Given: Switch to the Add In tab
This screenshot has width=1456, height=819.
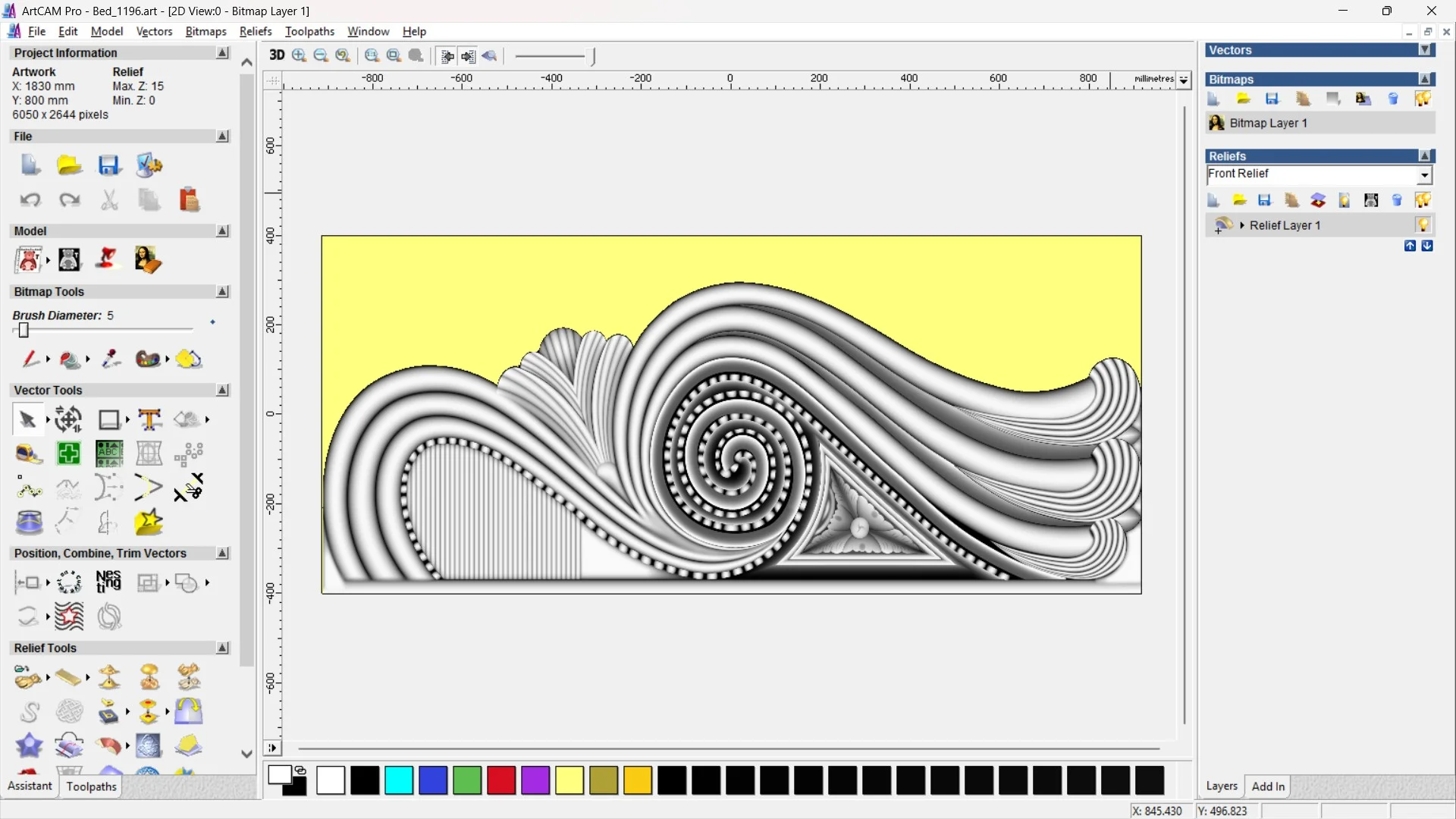Looking at the screenshot, I should (x=1268, y=786).
